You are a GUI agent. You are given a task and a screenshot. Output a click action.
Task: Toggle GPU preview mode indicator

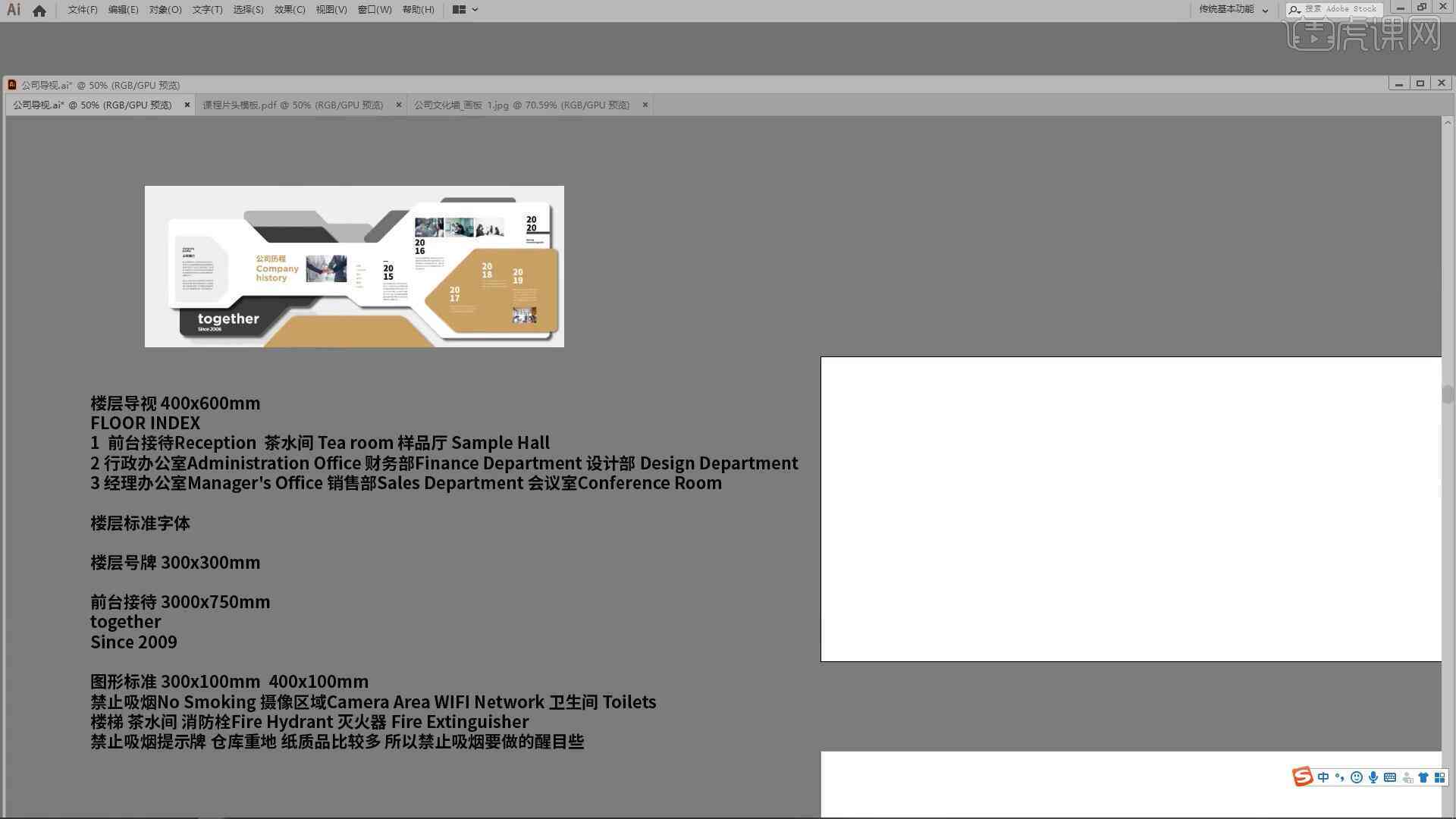pos(154,84)
